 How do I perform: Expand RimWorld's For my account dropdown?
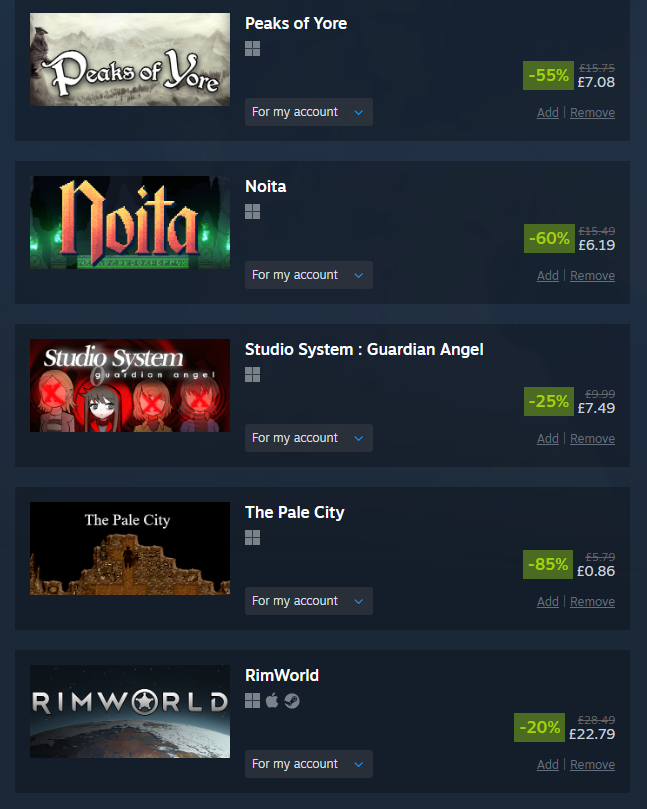click(309, 764)
